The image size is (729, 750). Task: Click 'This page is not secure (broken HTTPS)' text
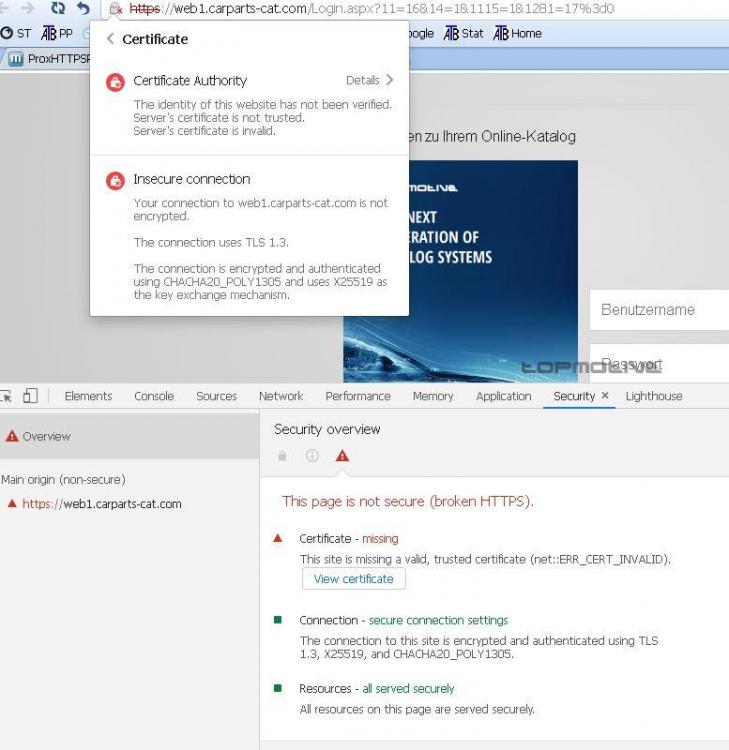pos(408,501)
